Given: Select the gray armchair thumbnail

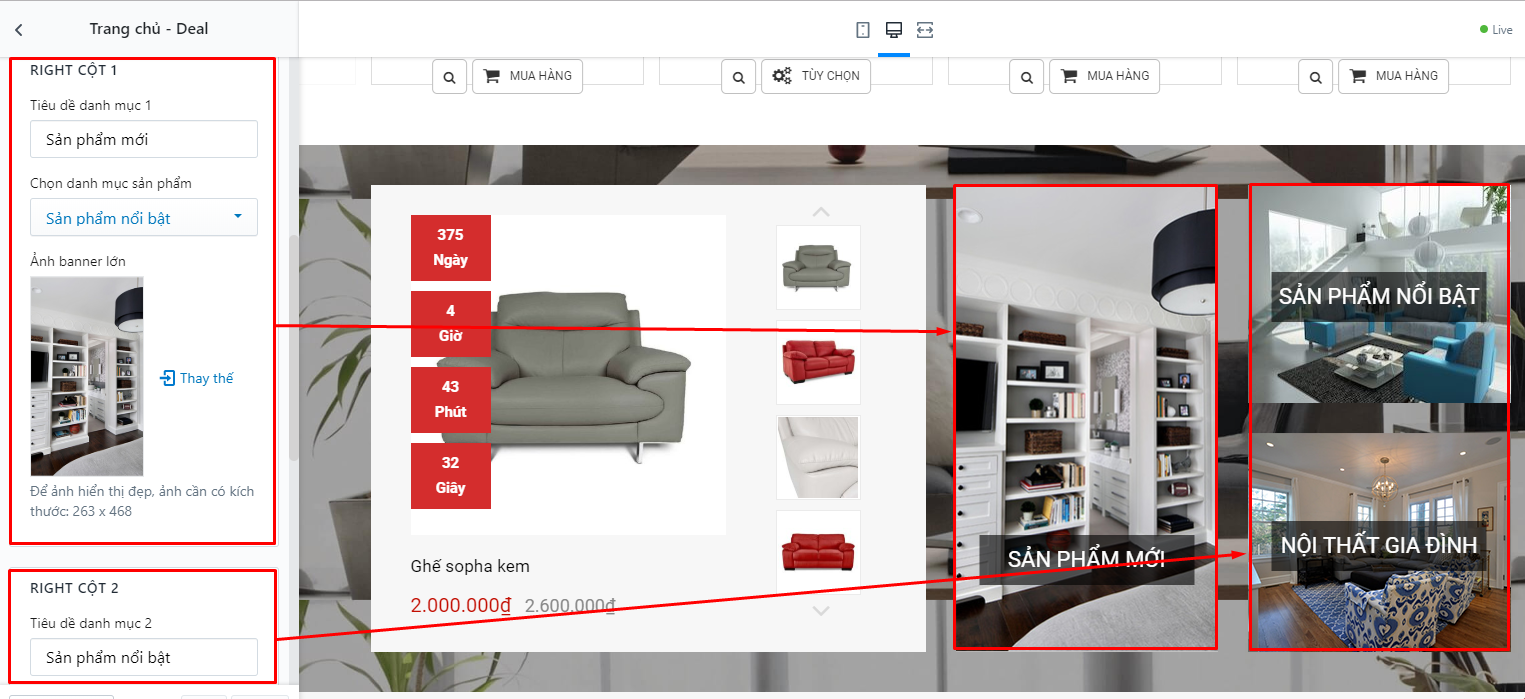Looking at the screenshot, I should click(x=818, y=267).
